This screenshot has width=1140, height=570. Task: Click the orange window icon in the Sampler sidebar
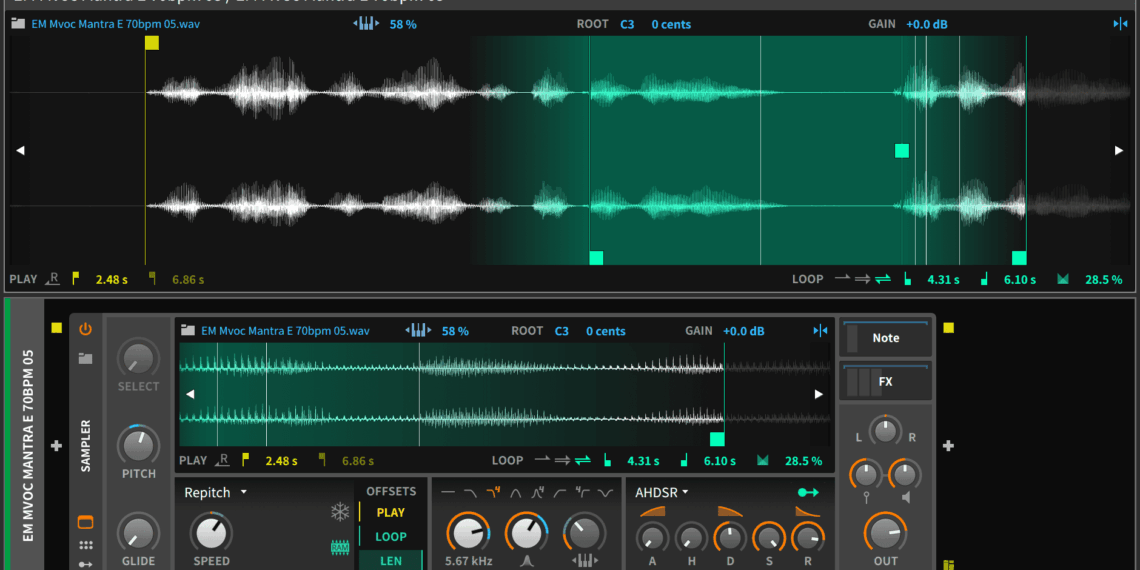click(85, 522)
